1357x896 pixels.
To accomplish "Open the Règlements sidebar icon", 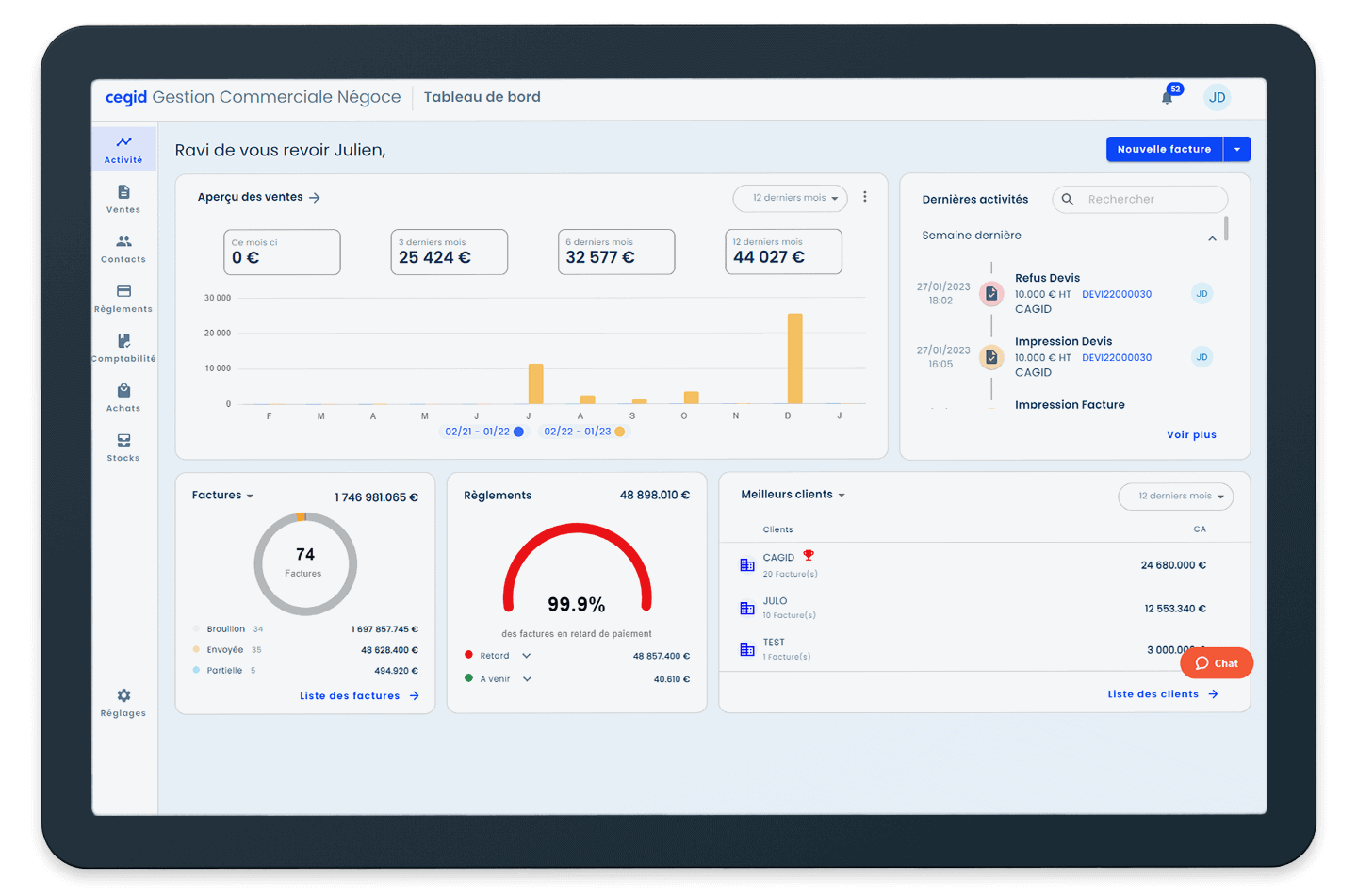I will point(123,299).
